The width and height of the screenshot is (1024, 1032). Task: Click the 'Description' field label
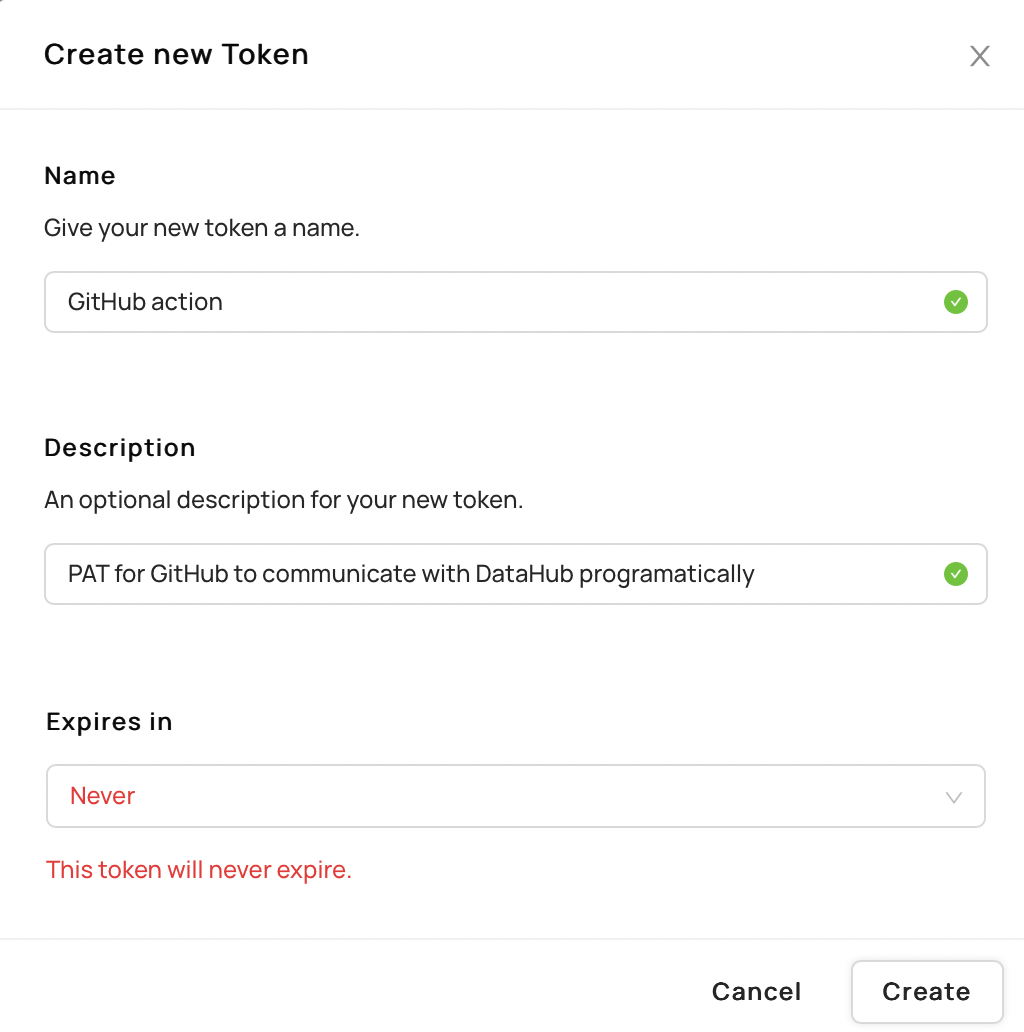click(x=120, y=448)
